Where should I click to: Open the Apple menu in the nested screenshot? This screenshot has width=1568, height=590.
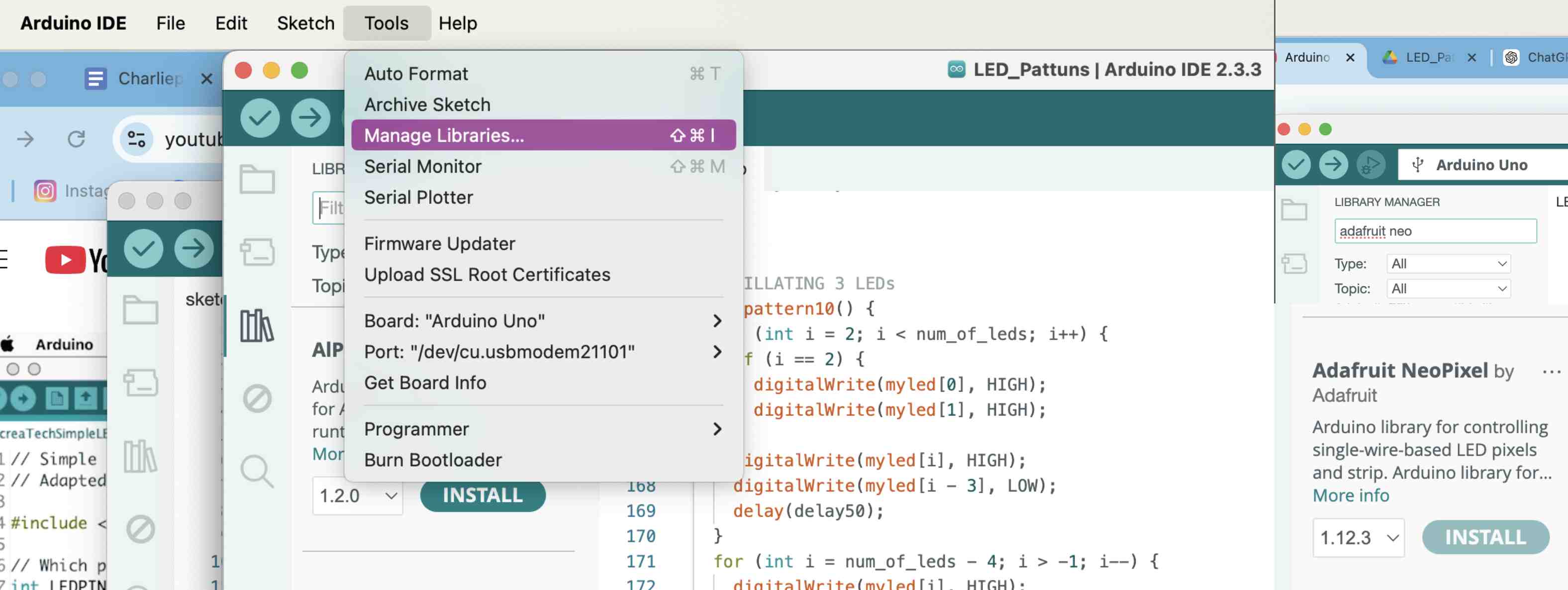point(8,344)
